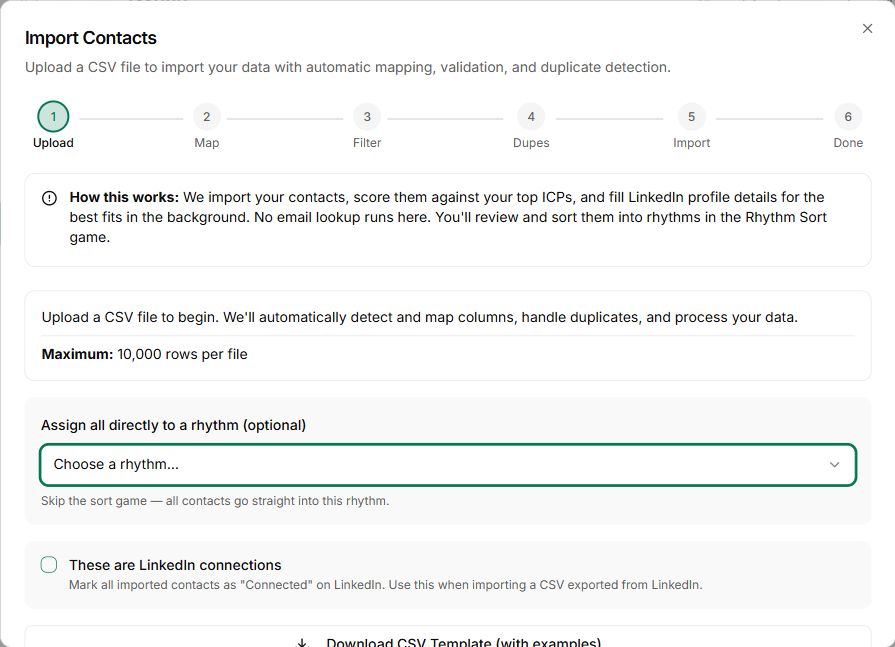This screenshot has width=895, height=647.
Task: Click the download arrow icon
Action: pyautogui.click(x=303, y=643)
